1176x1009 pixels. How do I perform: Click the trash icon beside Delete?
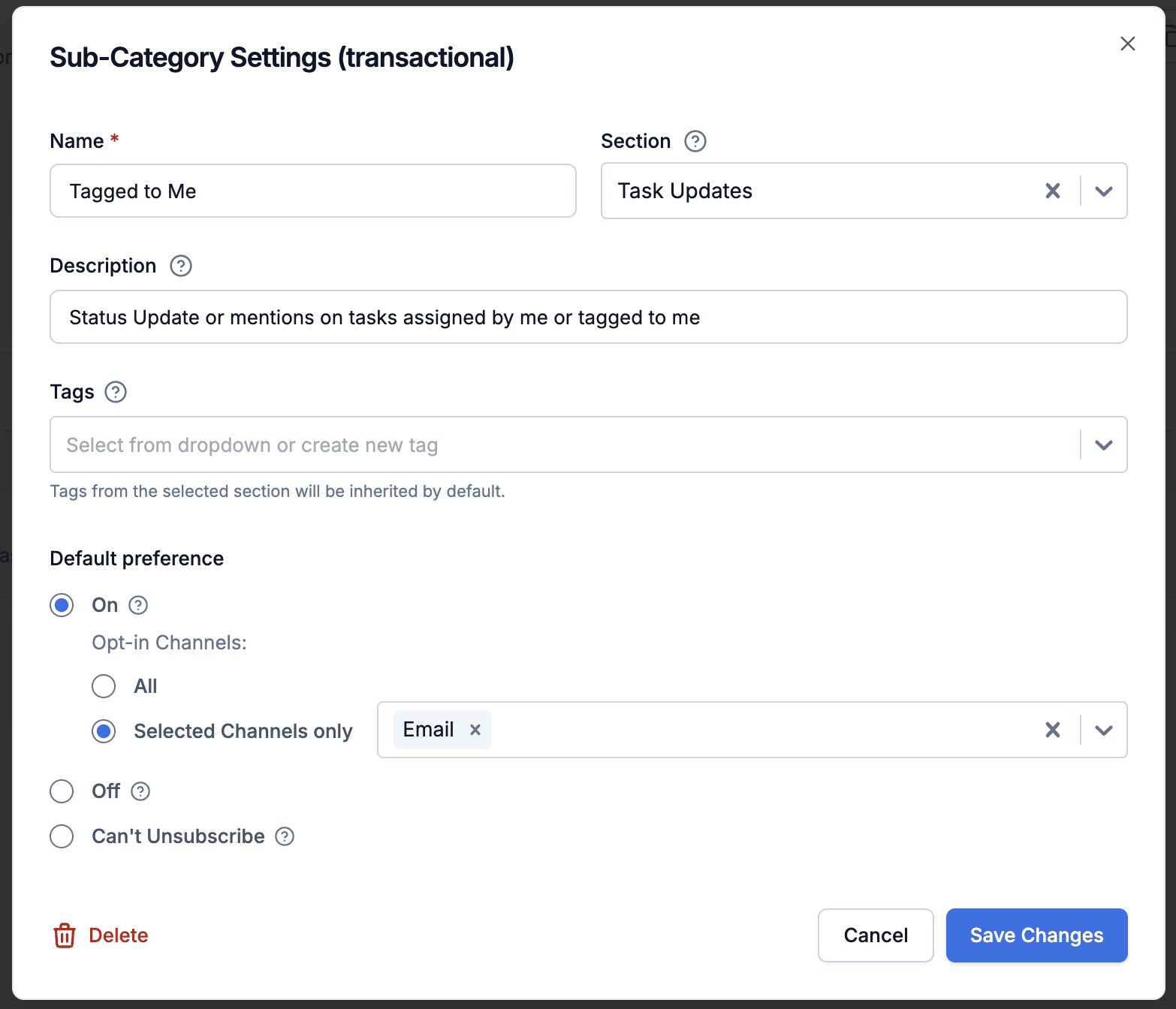point(65,935)
